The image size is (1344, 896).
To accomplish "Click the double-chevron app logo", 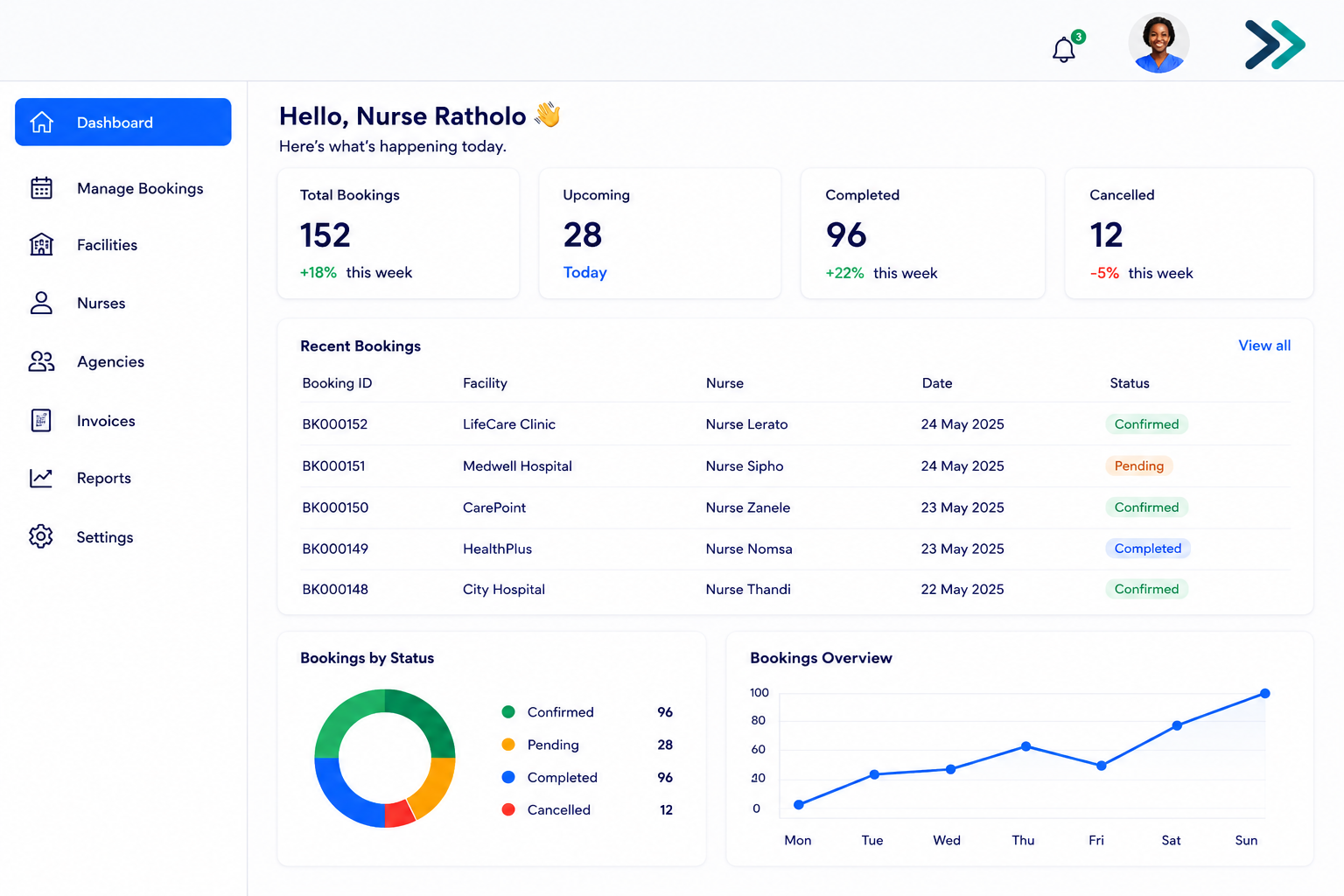I will [x=1275, y=45].
